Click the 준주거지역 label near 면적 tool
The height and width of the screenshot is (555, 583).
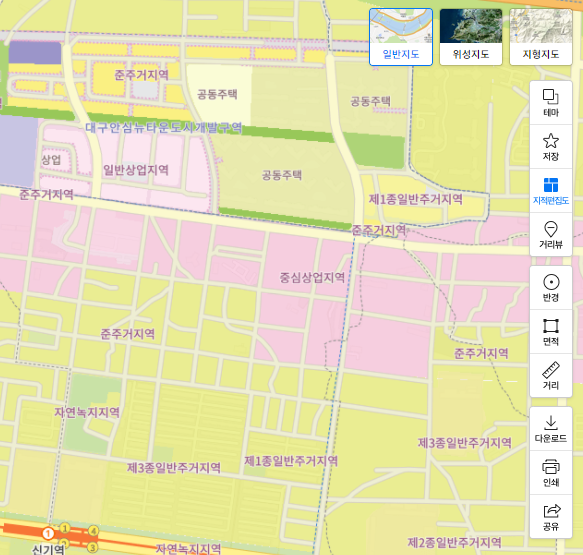(481, 353)
